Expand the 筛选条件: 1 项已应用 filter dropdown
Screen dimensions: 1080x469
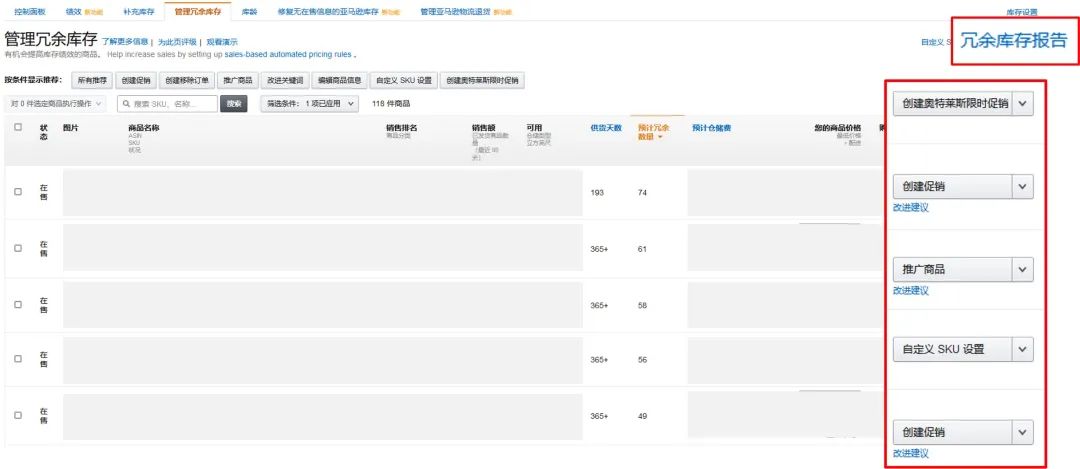coord(309,103)
